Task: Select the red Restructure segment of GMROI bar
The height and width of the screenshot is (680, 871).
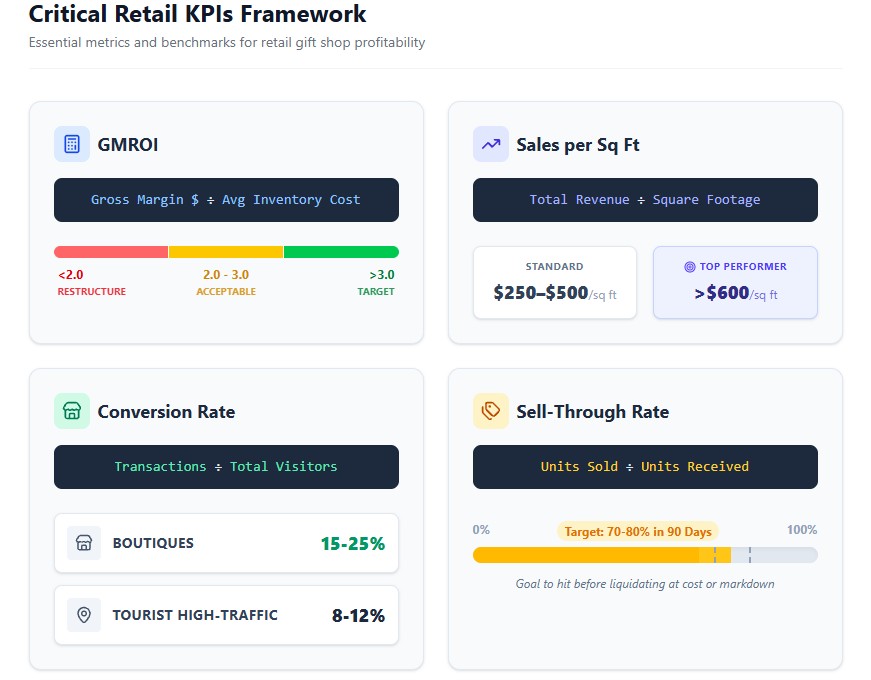Action: [111, 252]
